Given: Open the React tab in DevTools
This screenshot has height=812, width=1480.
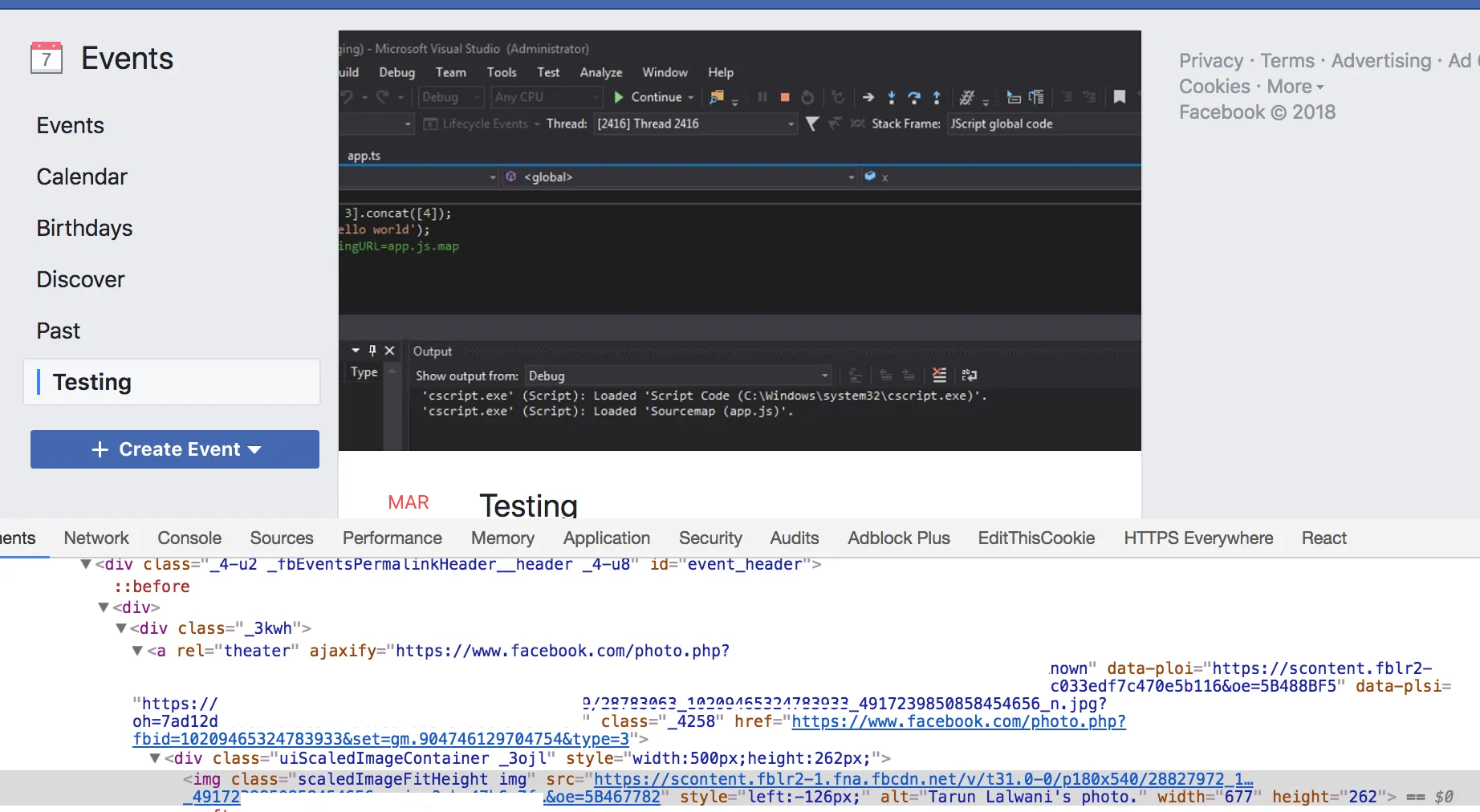Looking at the screenshot, I should click(1324, 538).
